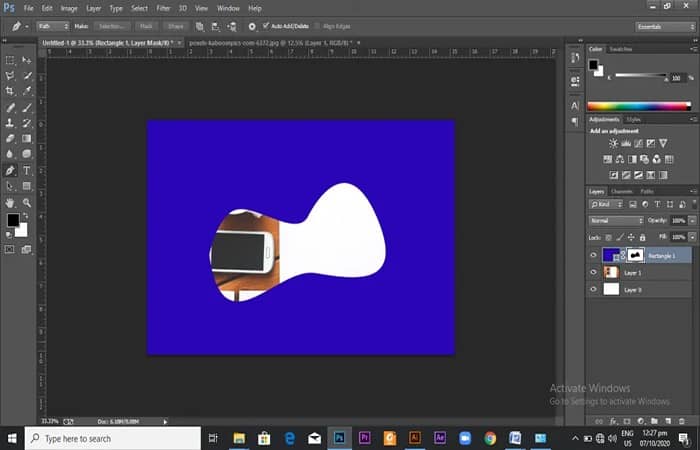
Task: Click the Path operations icon in options bar
Action: [200, 26]
